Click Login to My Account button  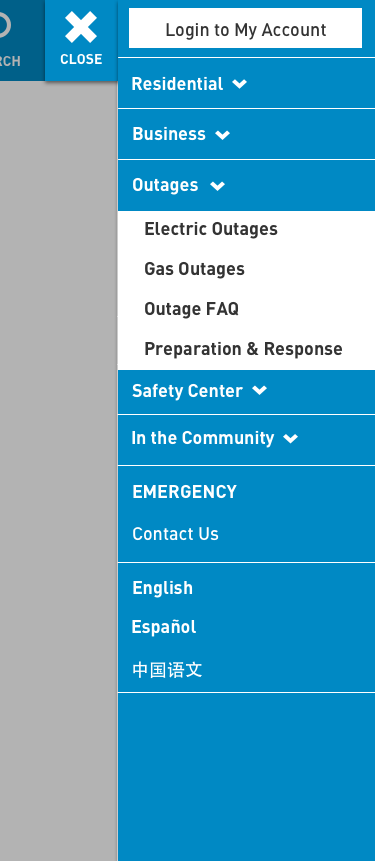point(245,29)
